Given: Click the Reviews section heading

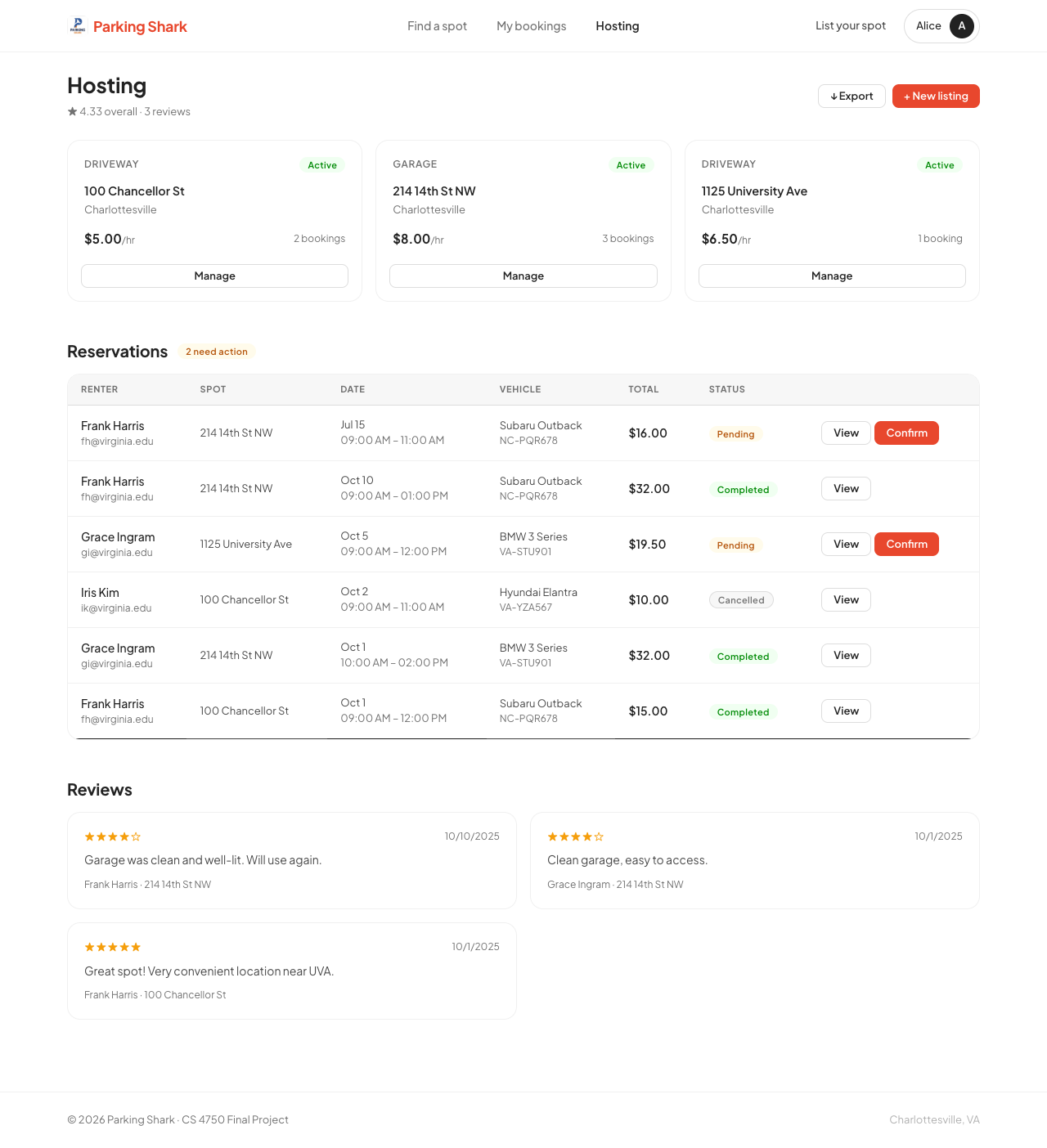Looking at the screenshot, I should point(100,790).
